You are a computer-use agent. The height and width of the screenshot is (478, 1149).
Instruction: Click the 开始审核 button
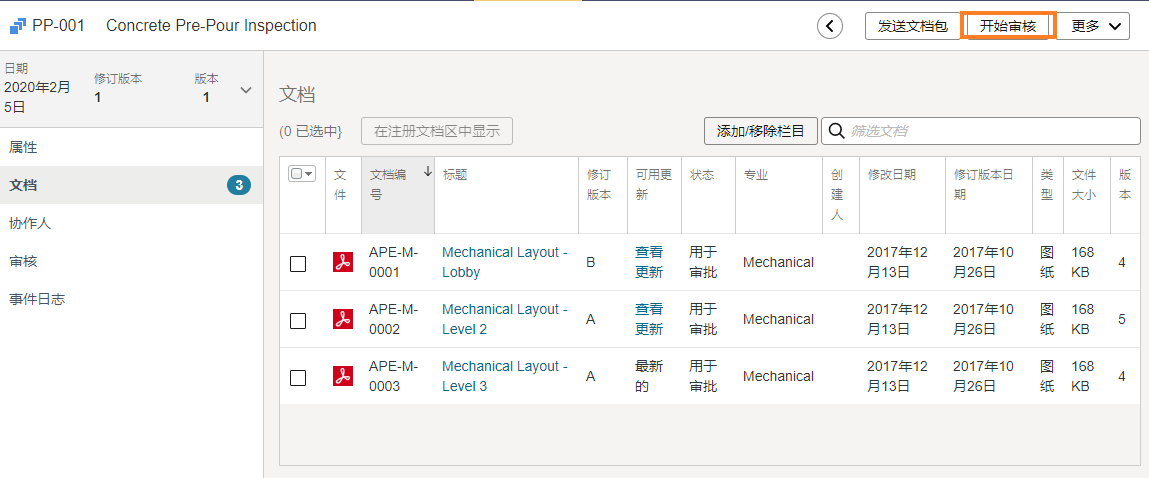point(1008,26)
